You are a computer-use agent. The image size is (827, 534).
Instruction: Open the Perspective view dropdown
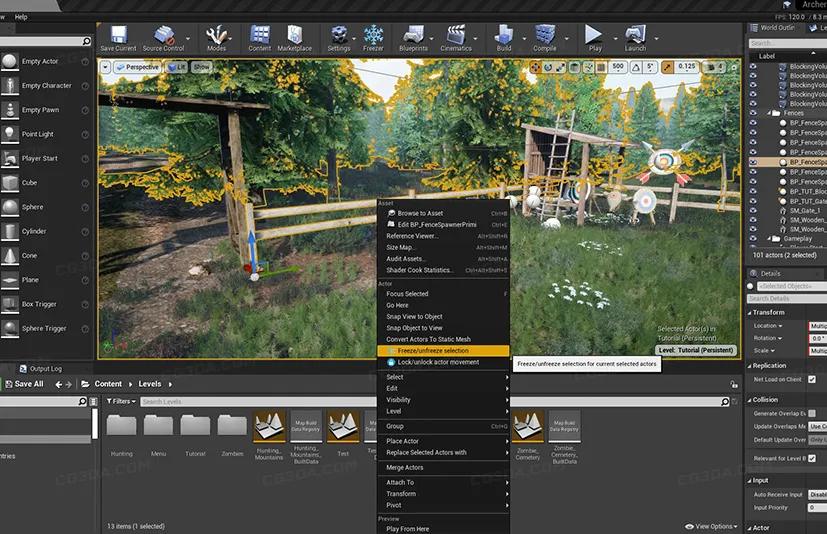pyautogui.click(x=137, y=67)
